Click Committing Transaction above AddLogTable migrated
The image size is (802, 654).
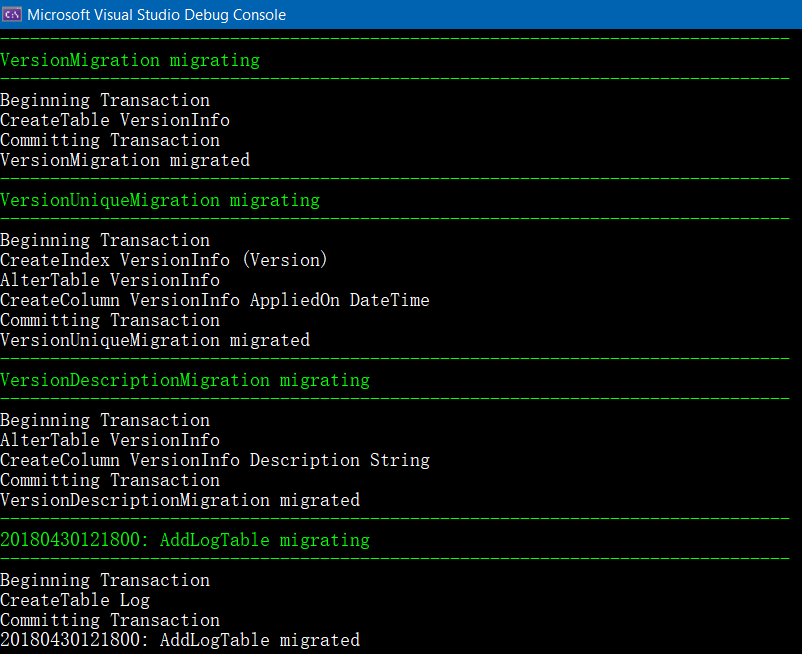[110, 620]
